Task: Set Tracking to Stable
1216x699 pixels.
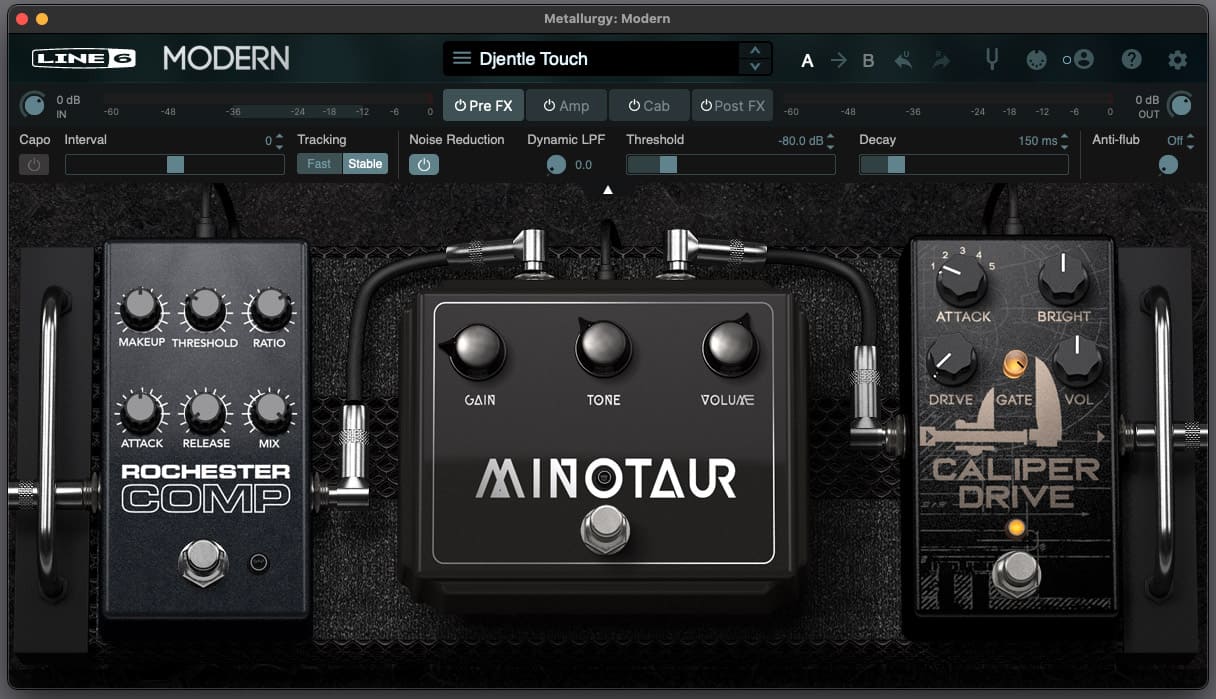Action: tap(365, 164)
